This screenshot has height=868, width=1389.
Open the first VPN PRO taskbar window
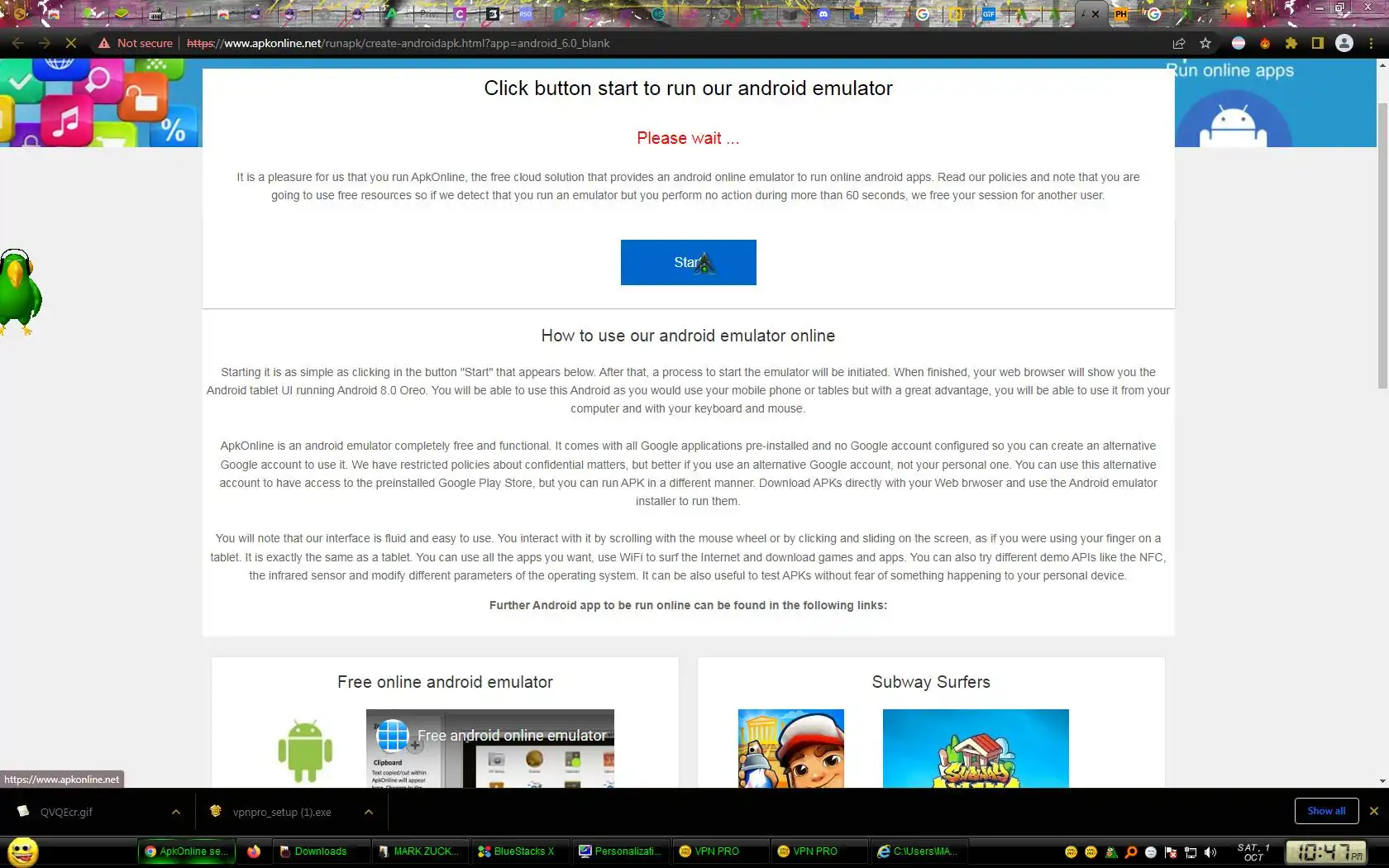pos(720,851)
